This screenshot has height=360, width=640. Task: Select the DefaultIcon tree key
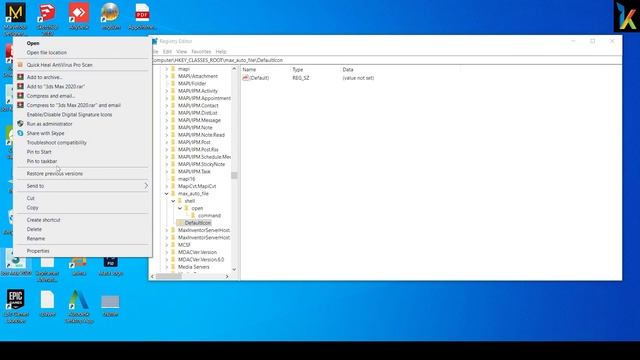[198, 223]
